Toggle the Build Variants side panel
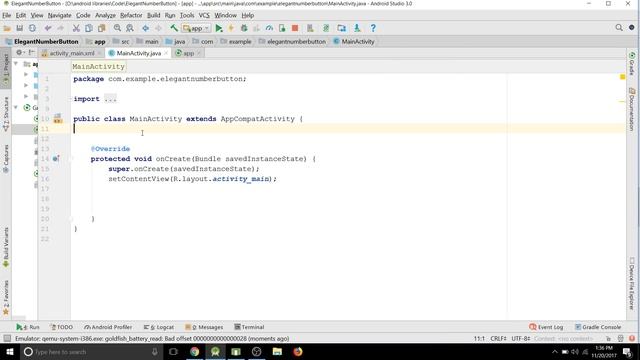Image resolution: width=640 pixels, height=360 pixels. coord(6,247)
